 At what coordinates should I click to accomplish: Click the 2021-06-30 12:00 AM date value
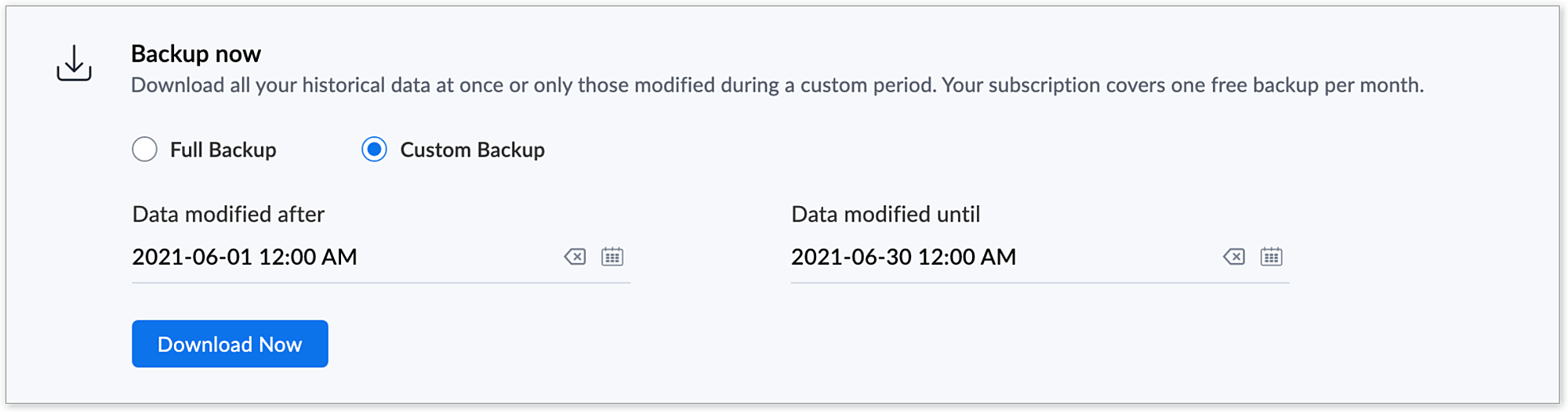pyautogui.click(x=903, y=257)
